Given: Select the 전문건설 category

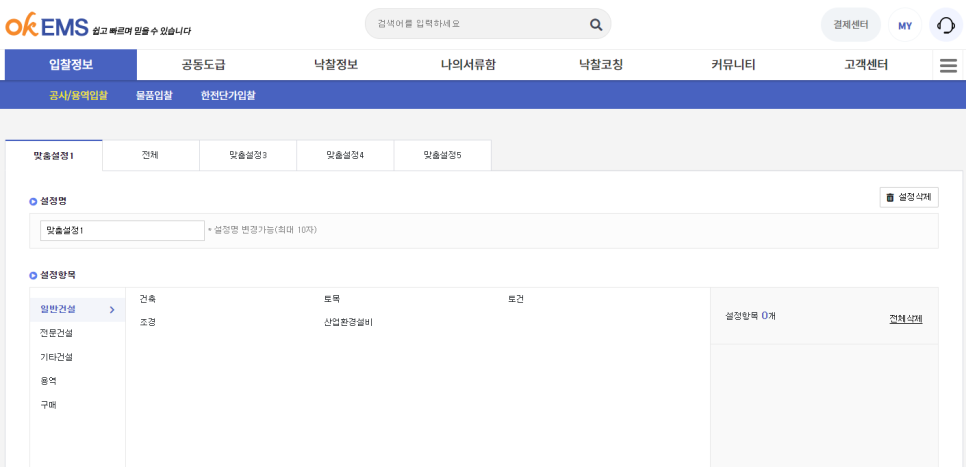Looking at the screenshot, I should (56, 333).
